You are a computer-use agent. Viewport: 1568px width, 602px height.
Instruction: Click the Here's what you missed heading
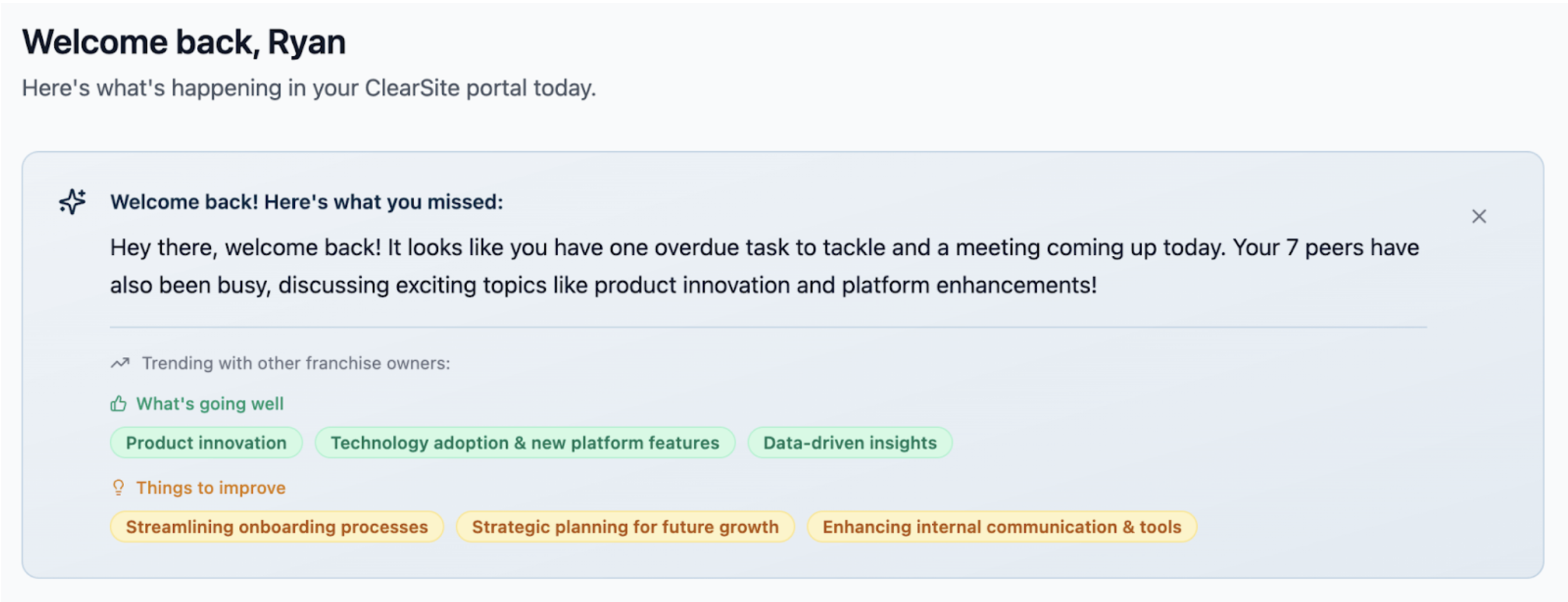(307, 202)
